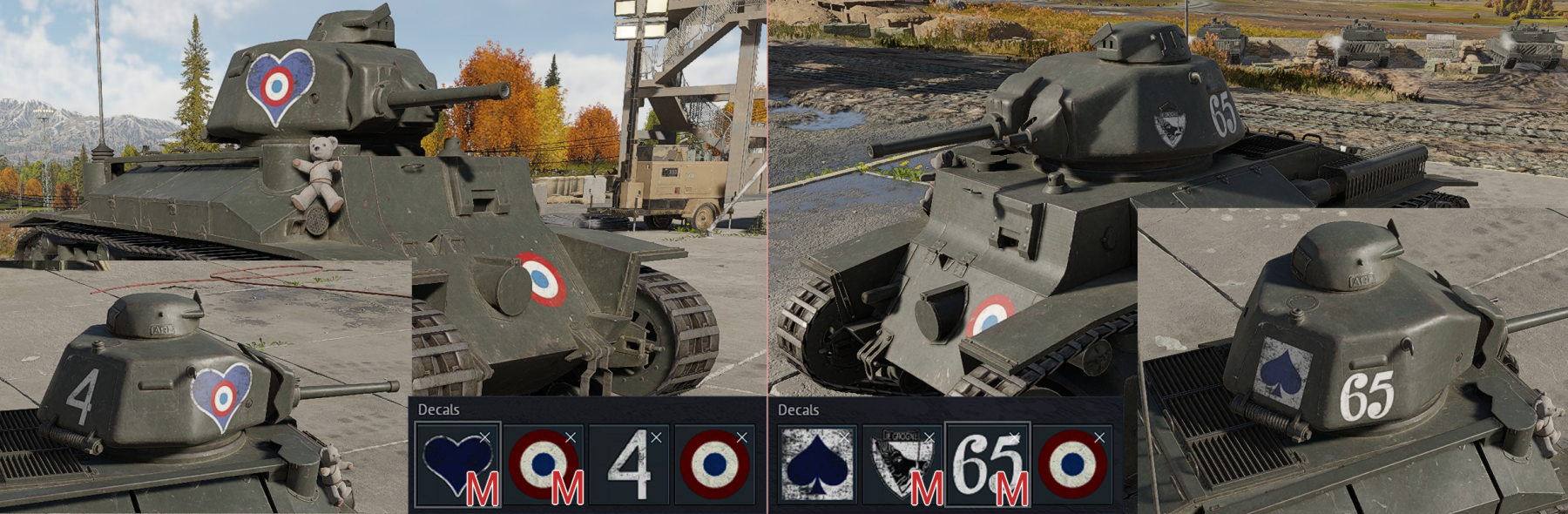Image resolution: width=1568 pixels, height=514 pixels.
Task: Select the blue heart decal slot
Action: [458, 464]
